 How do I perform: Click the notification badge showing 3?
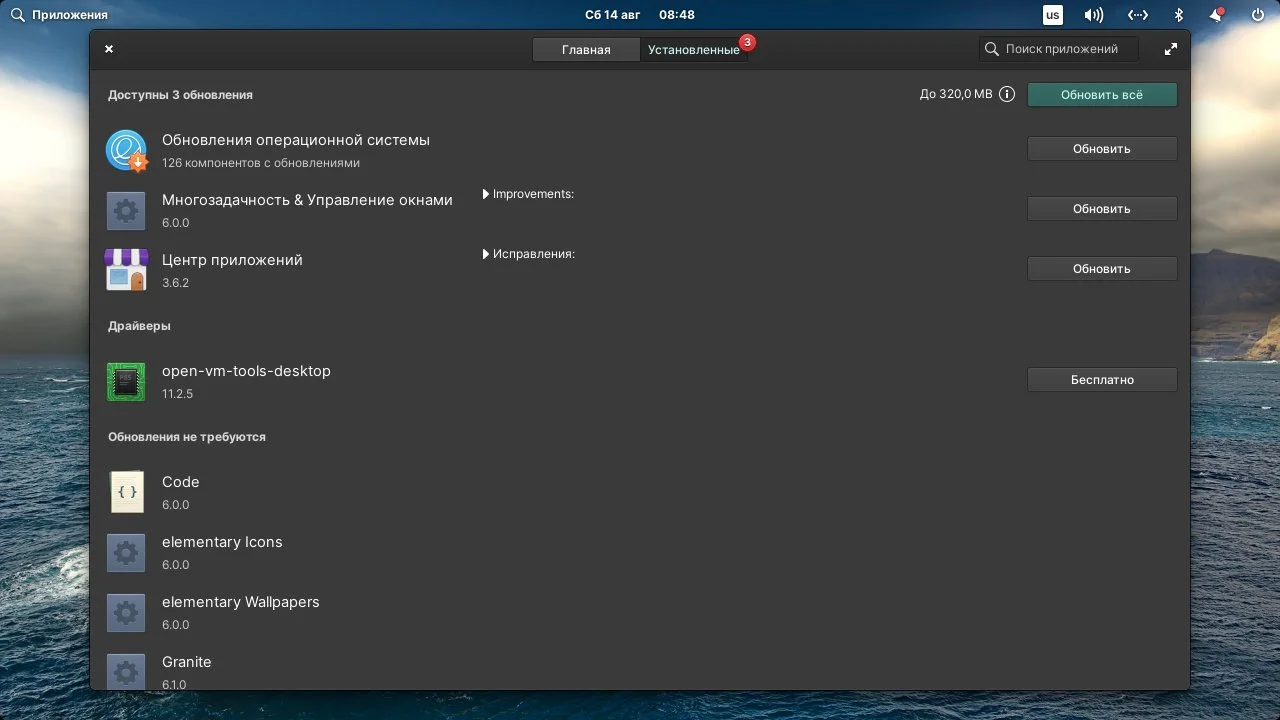point(745,42)
